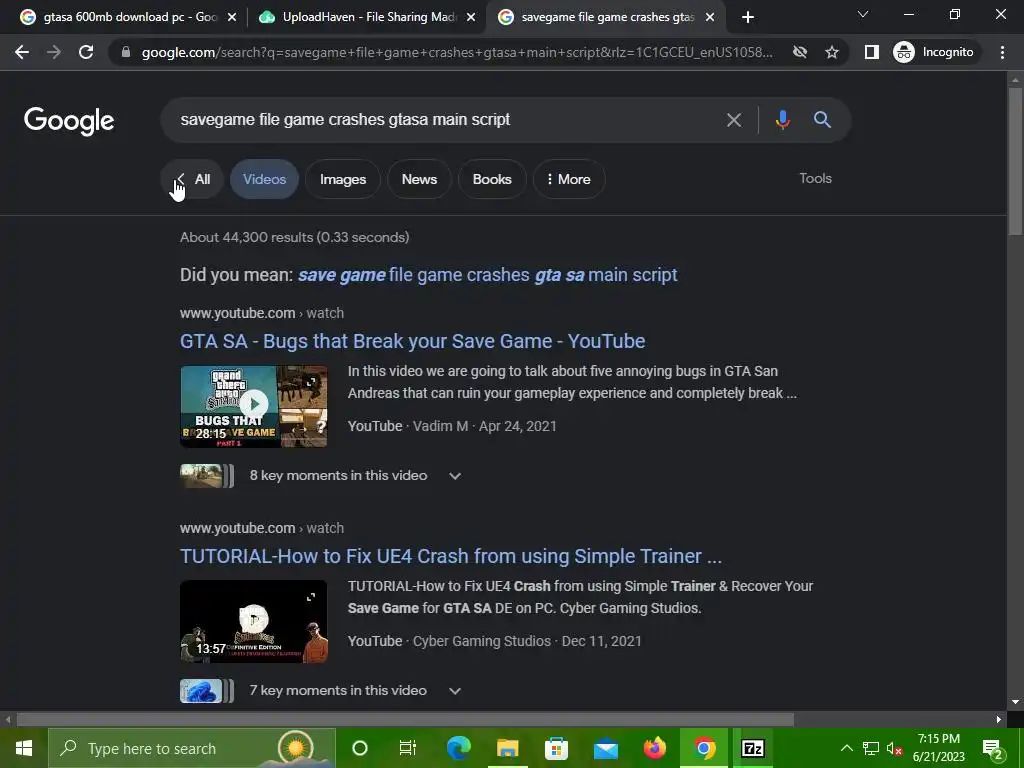
Task: Click the horizontal page scrollbar
Action: point(405,719)
